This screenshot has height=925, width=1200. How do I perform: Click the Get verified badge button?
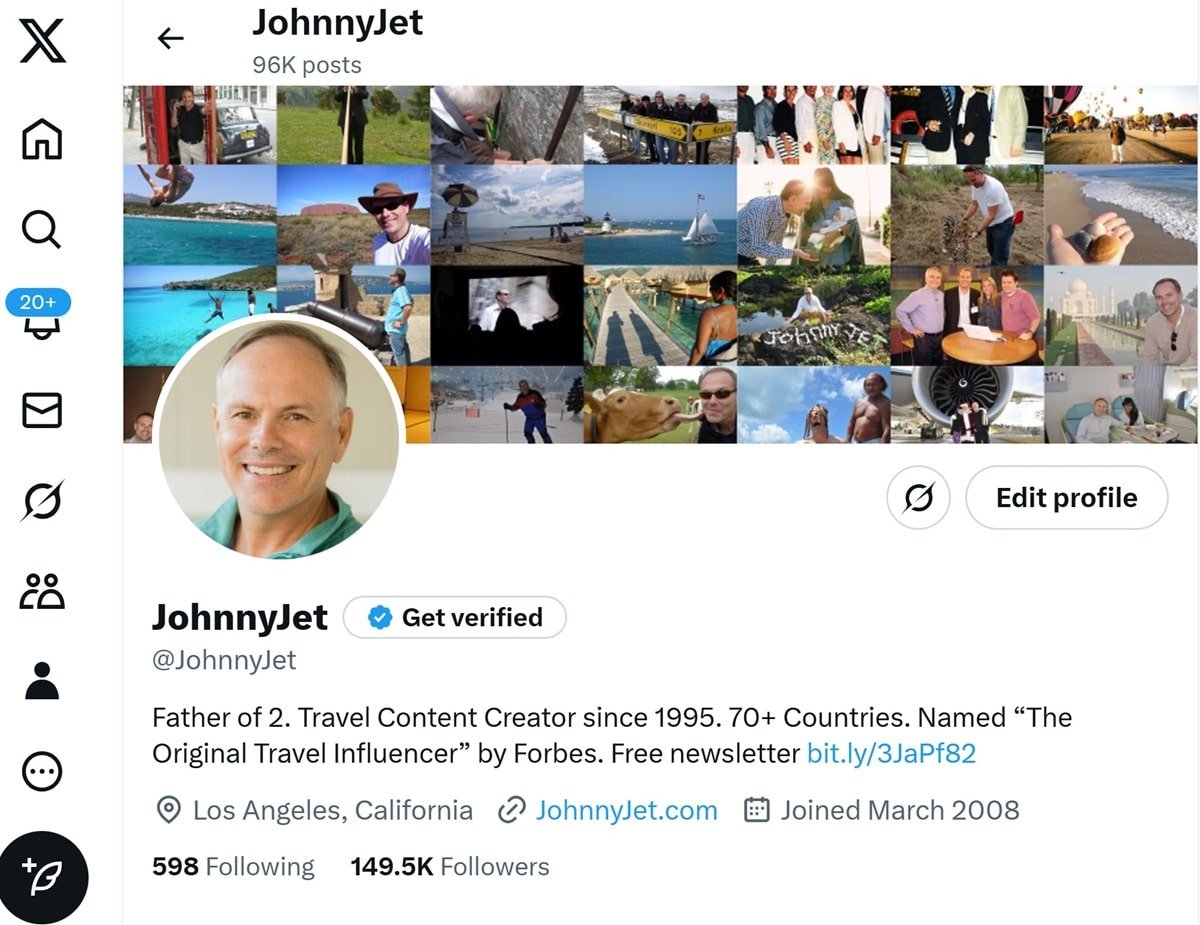(x=455, y=618)
